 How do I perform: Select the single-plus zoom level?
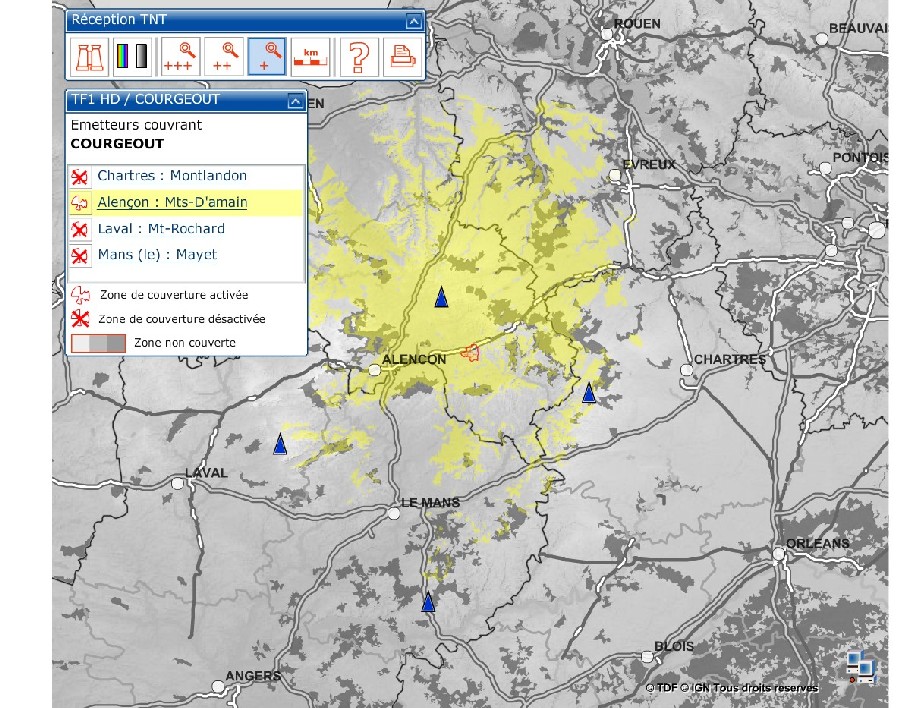pyautogui.click(x=267, y=57)
